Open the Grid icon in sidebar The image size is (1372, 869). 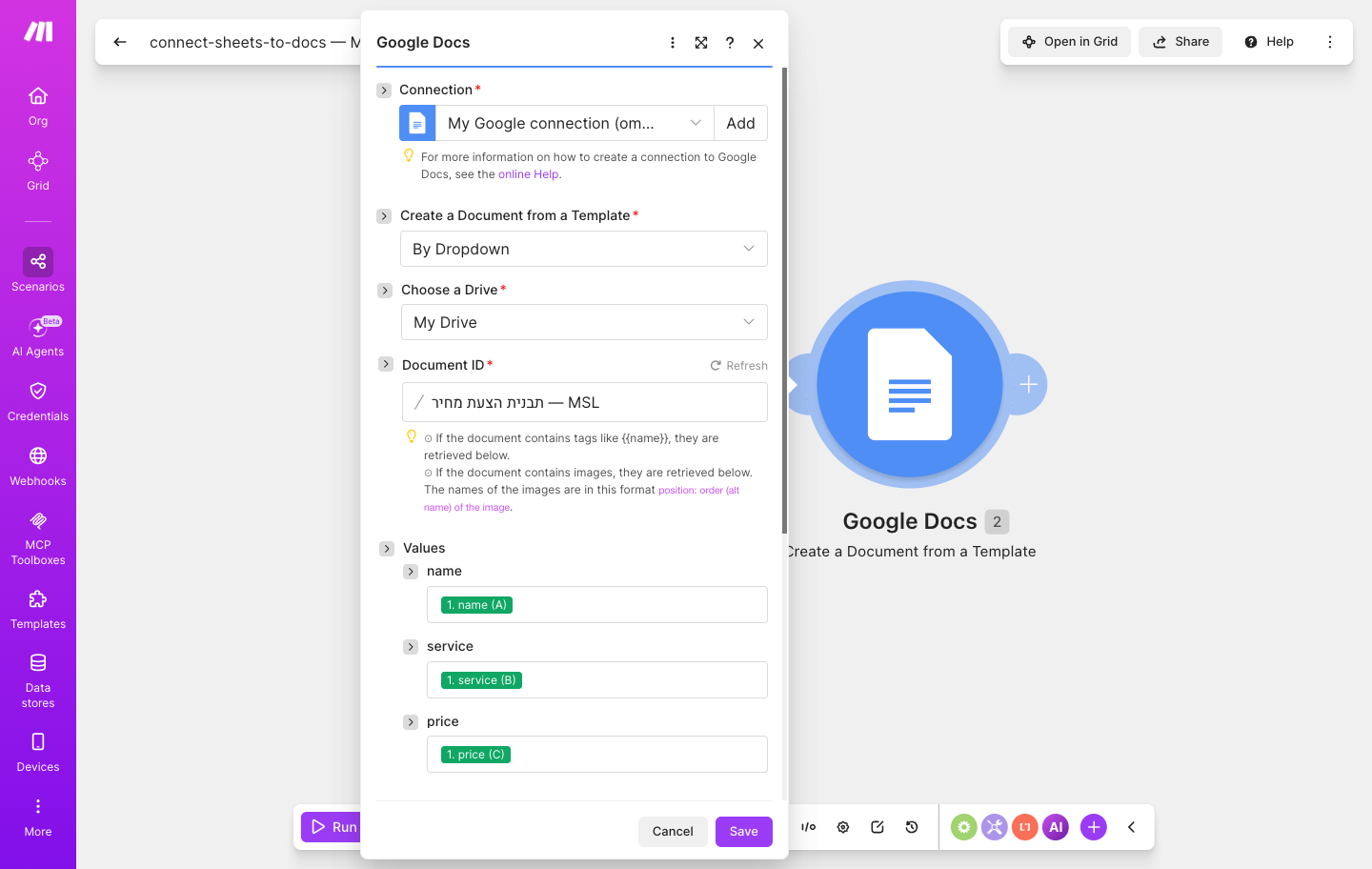click(x=38, y=171)
